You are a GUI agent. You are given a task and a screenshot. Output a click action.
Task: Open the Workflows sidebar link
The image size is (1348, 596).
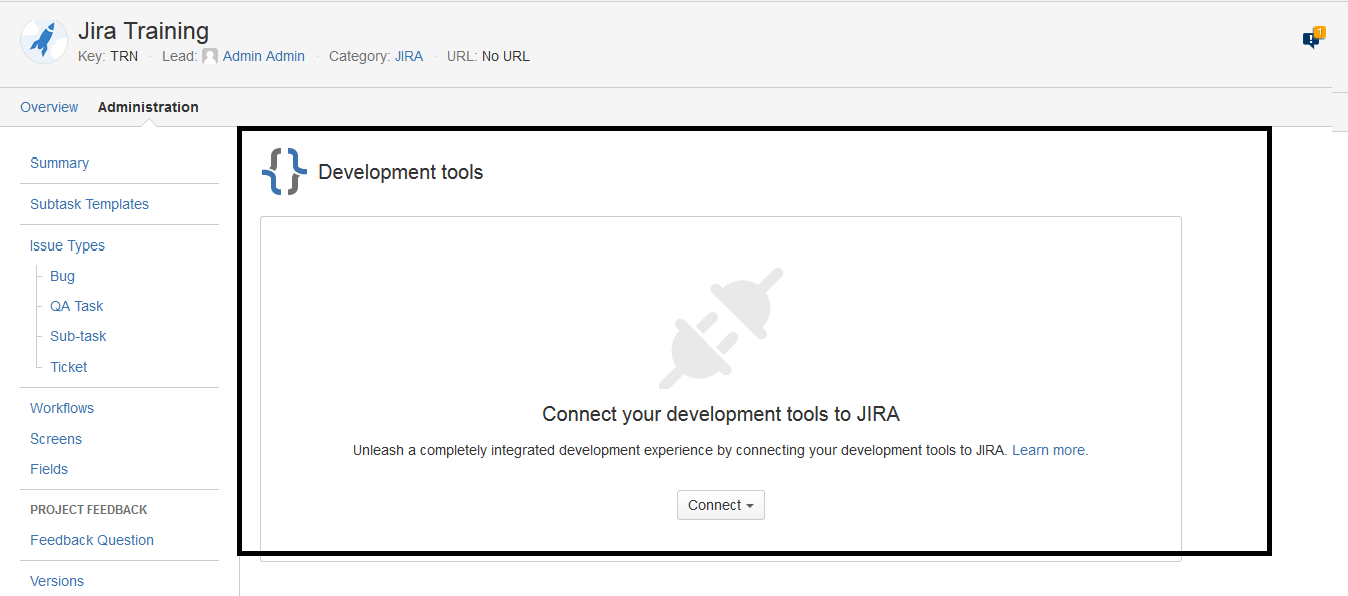pyautogui.click(x=62, y=408)
